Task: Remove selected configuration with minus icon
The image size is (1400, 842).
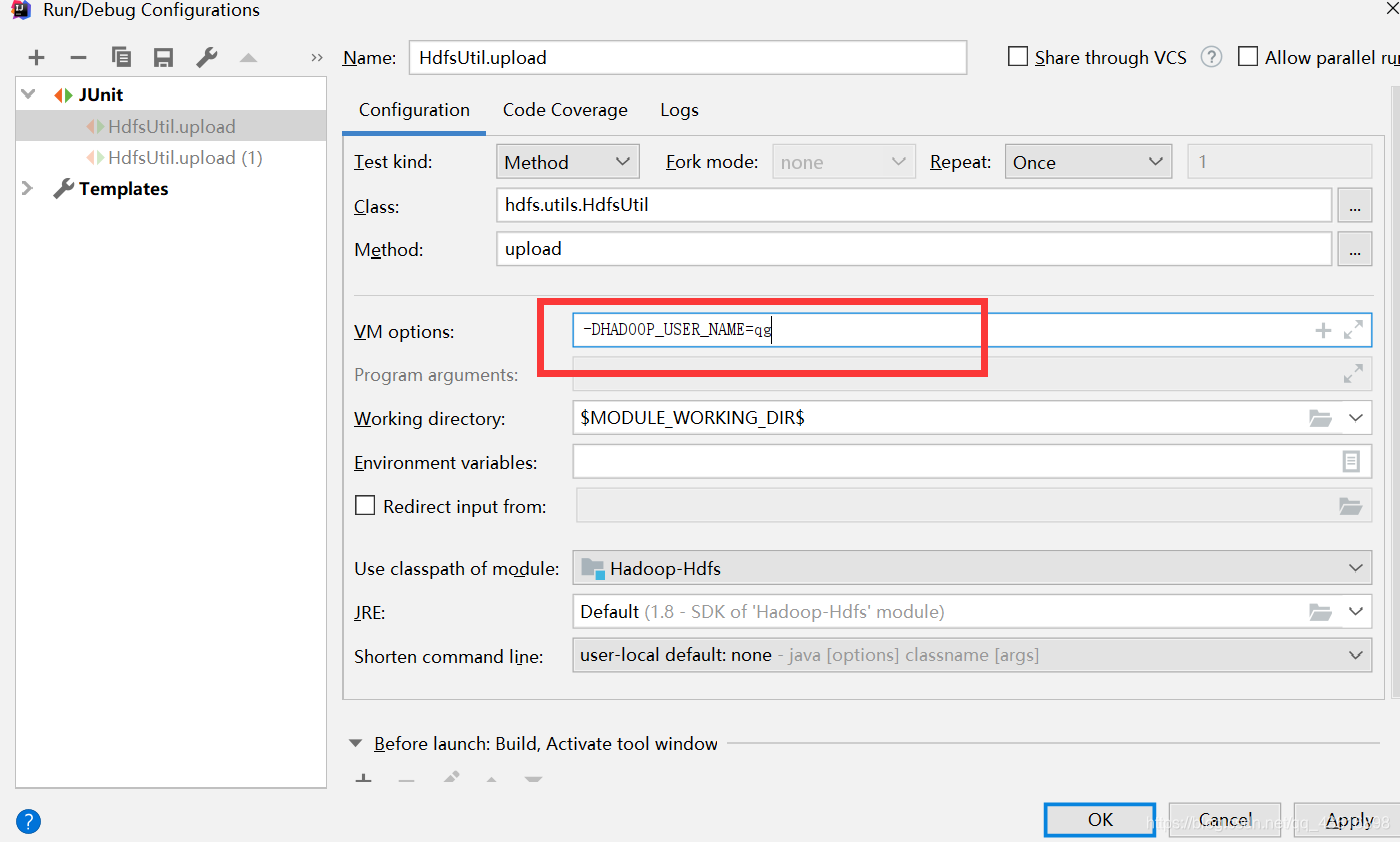Action: pos(79,58)
